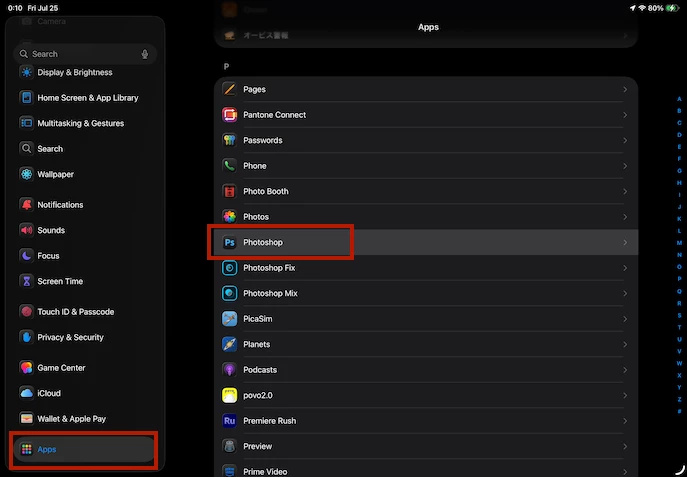Click the "Photoshop Mix" row label
The width and height of the screenshot is (687, 477).
pyautogui.click(x=270, y=293)
